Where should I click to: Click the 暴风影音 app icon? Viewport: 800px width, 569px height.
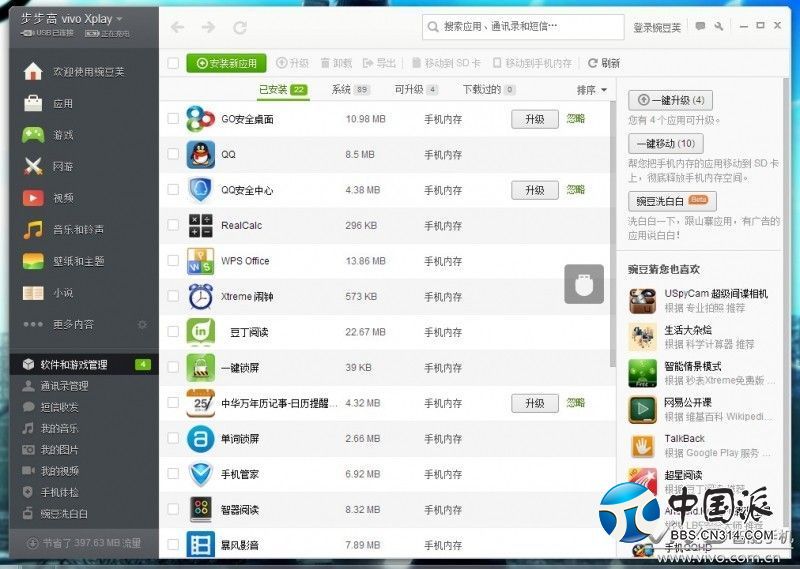pos(201,545)
